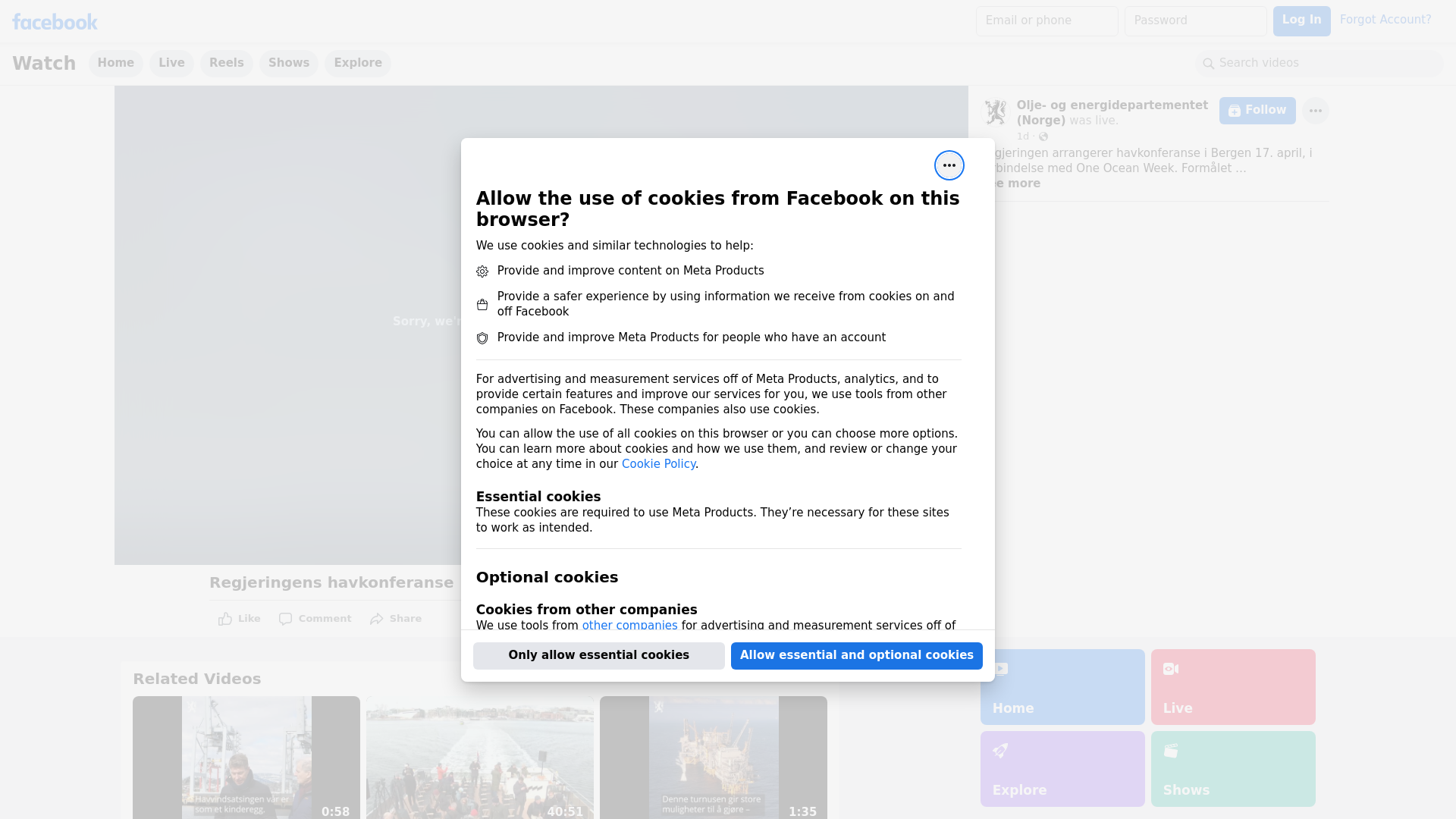This screenshot has height=819, width=1456.
Task: Switch to the Live tab in Watch
Action: pyautogui.click(x=171, y=63)
